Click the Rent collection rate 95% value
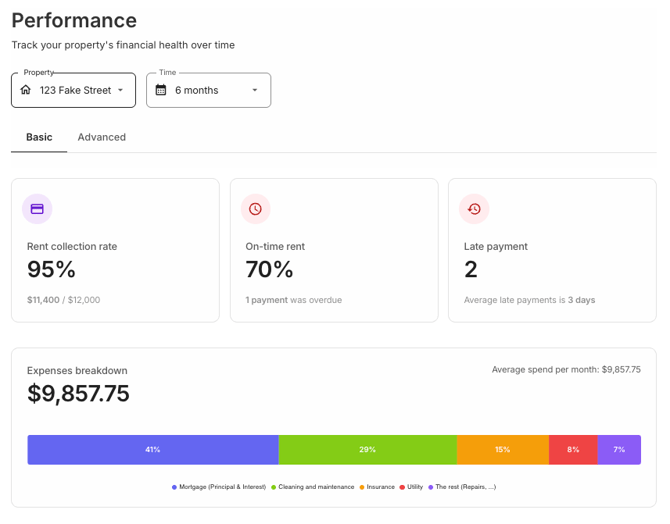This screenshot has height=524, width=670. click(51, 269)
